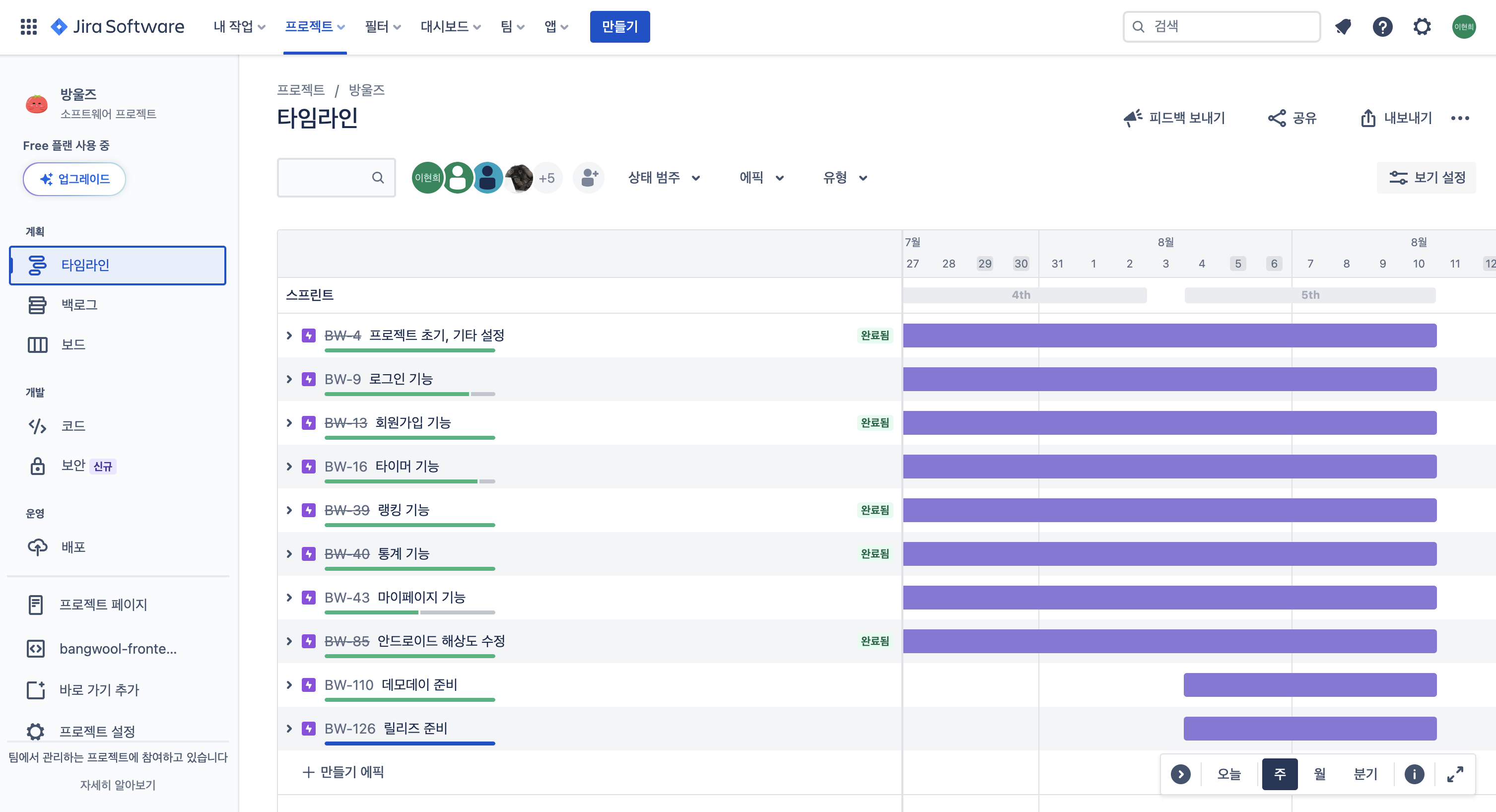Screen dimensions: 1496x812
Task: Open 보드 in the sidebar
Action: point(118,345)
